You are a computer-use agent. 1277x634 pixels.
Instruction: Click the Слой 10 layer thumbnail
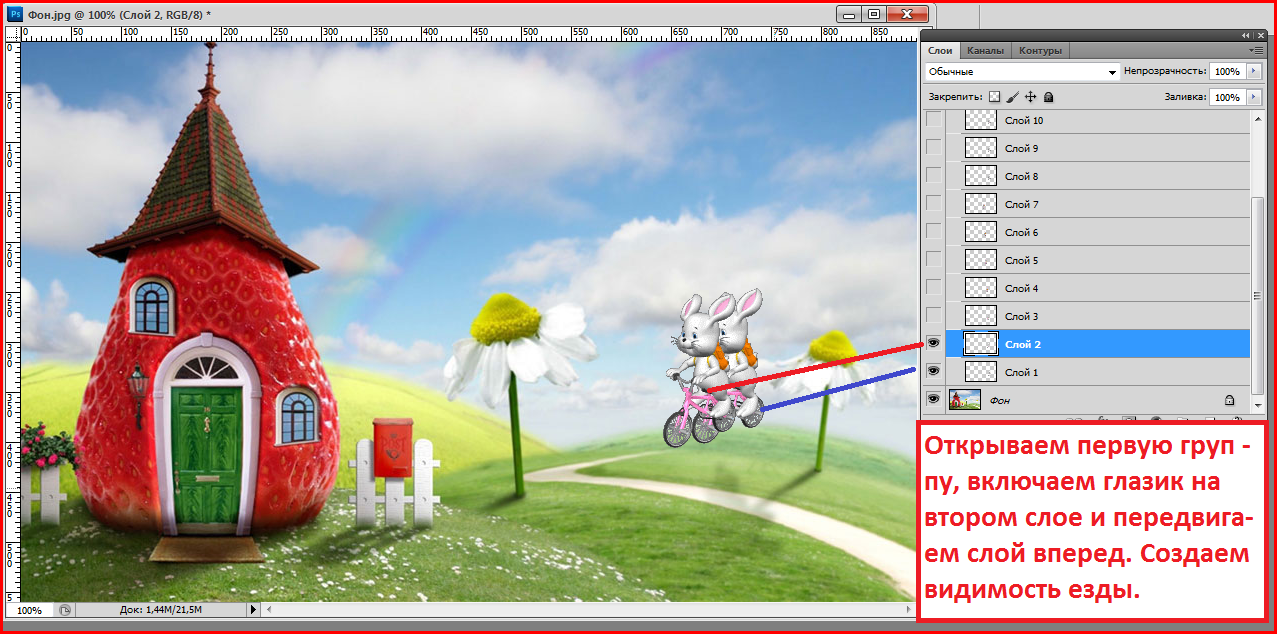(x=980, y=120)
